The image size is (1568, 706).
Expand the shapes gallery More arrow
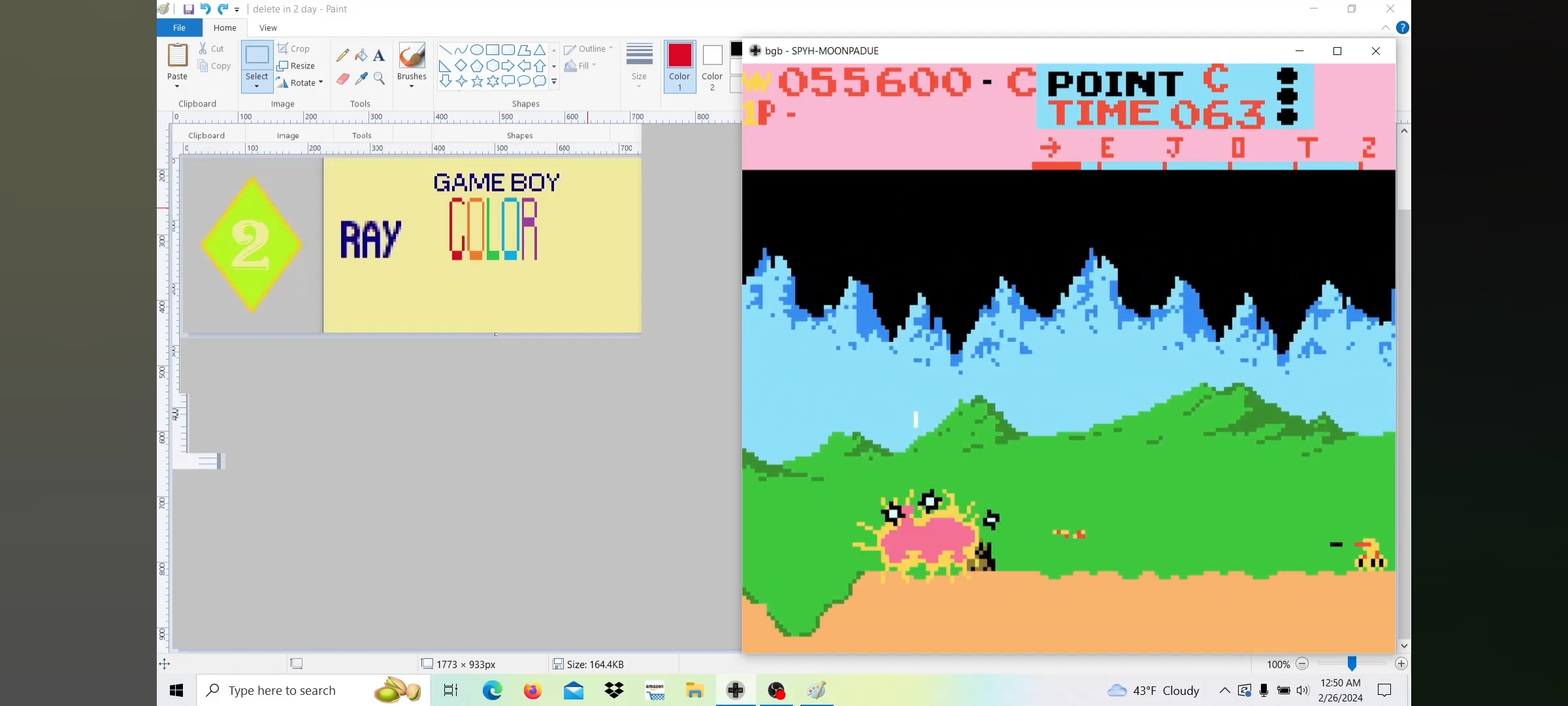pos(554,82)
